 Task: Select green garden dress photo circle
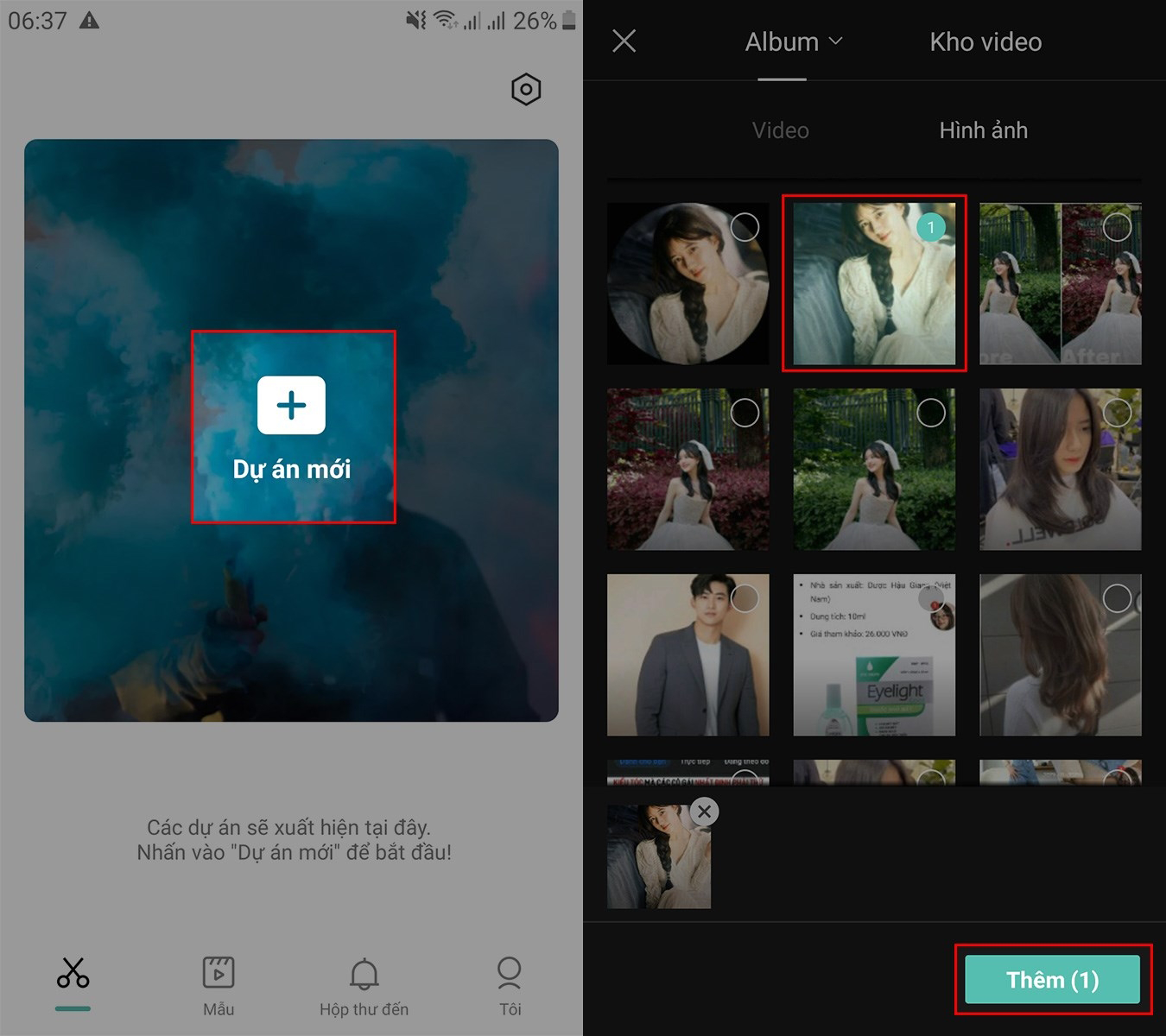pyautogui.click(x=930, y=413)
